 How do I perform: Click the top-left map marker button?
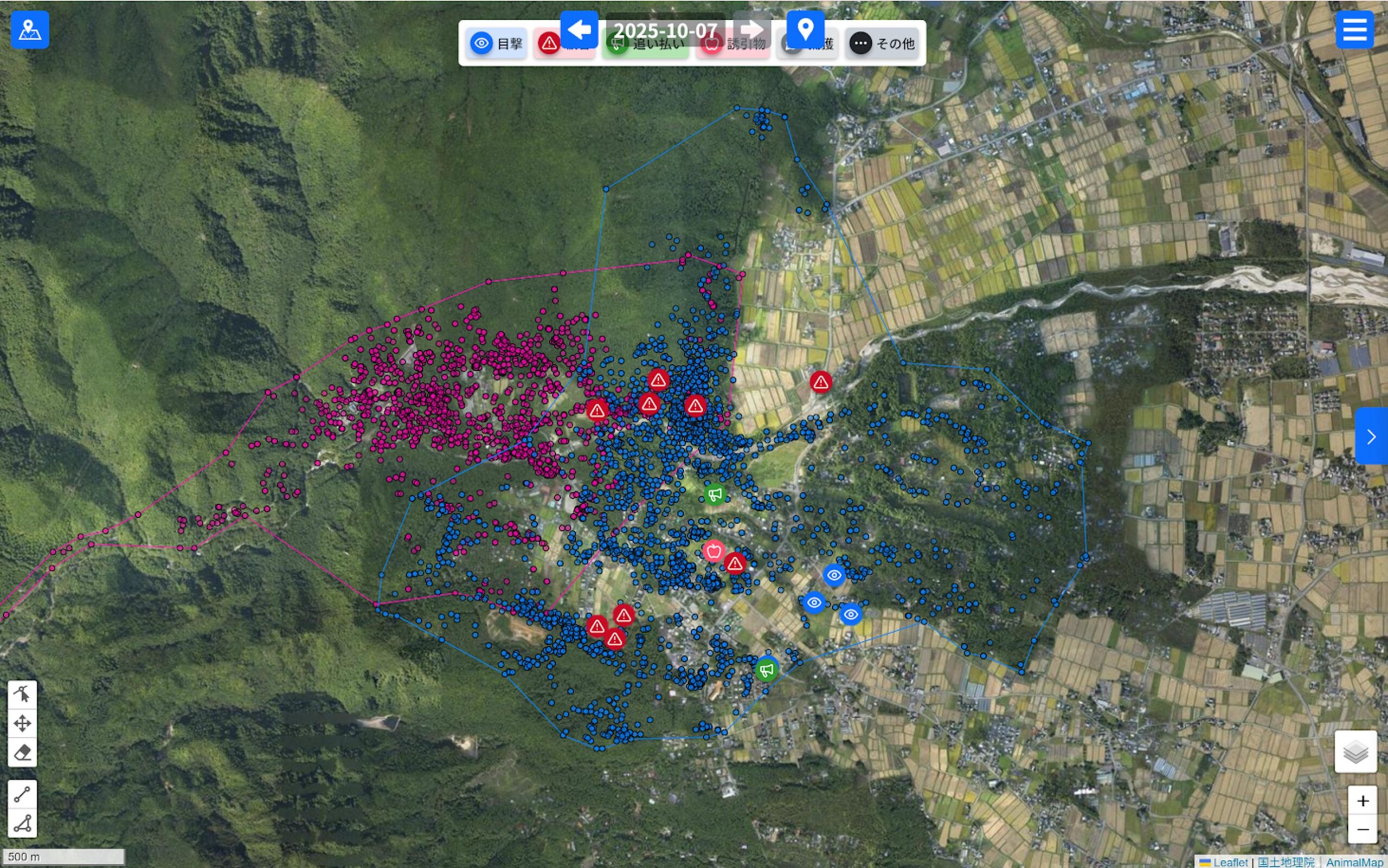point(30,30)
